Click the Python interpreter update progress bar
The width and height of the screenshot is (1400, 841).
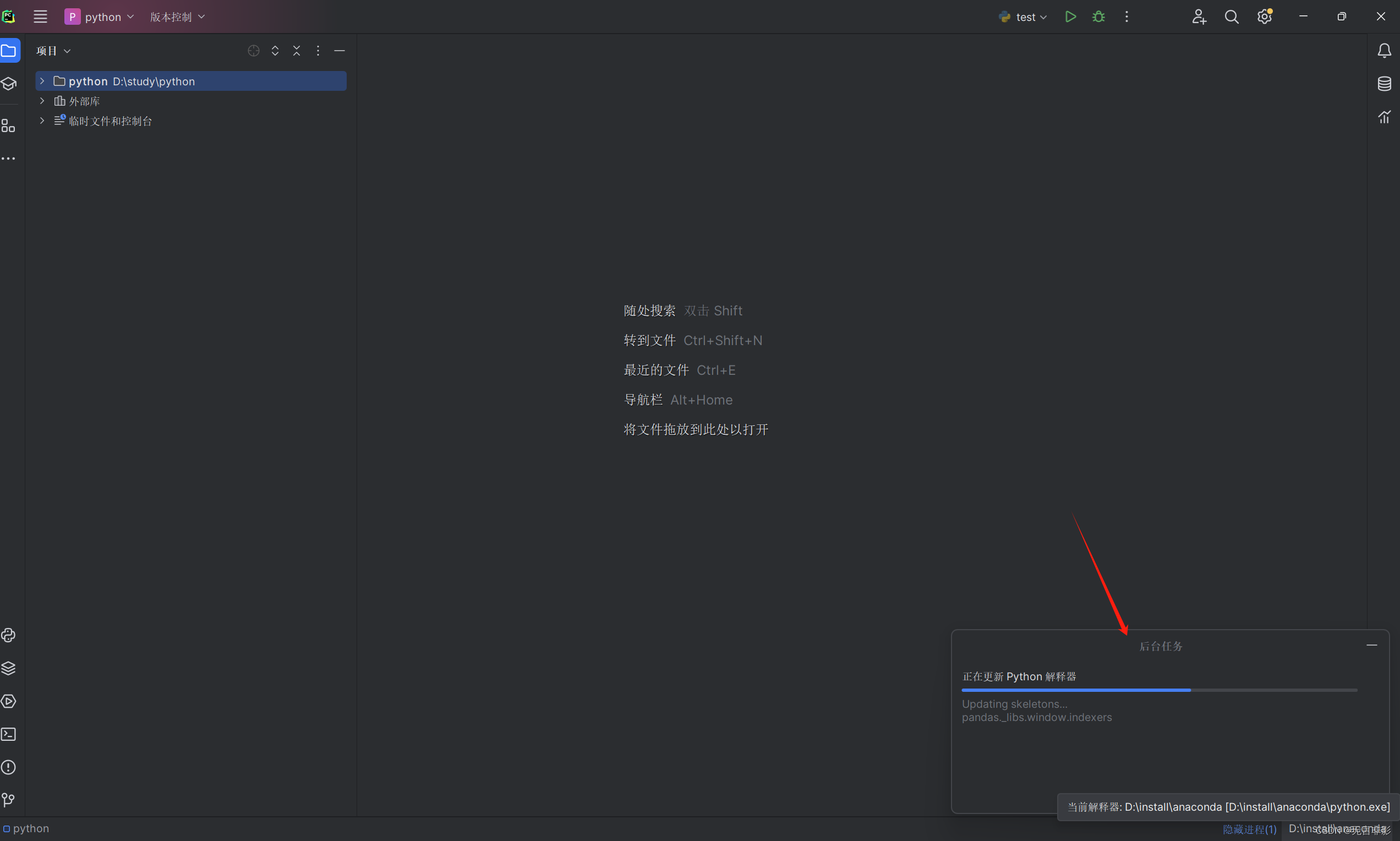pyautogui.click(x=1159, y=690)
